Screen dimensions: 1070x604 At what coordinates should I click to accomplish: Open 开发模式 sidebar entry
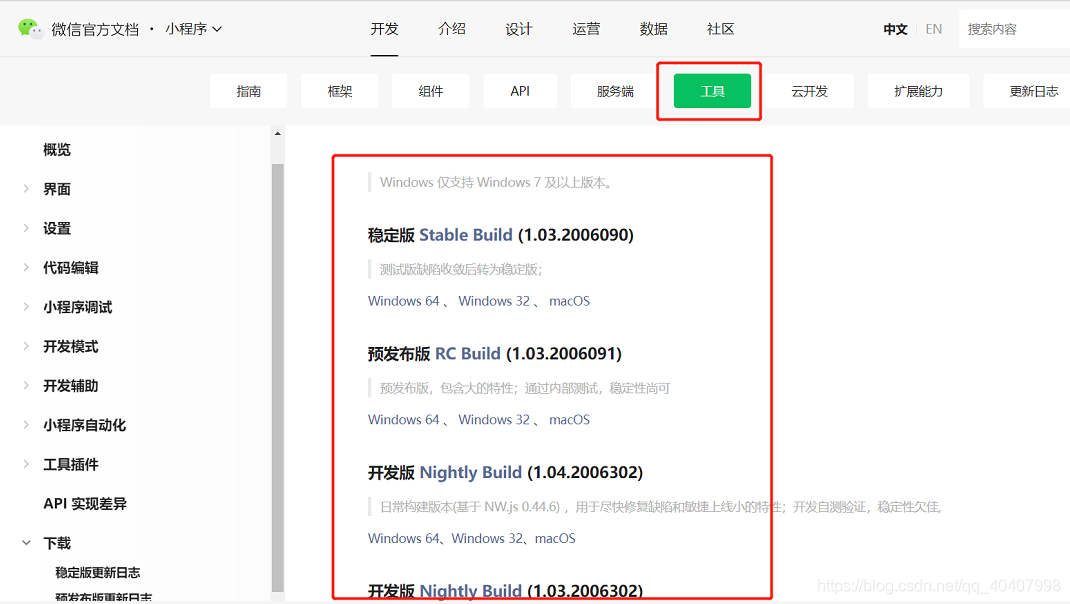[x=71, y=347]
